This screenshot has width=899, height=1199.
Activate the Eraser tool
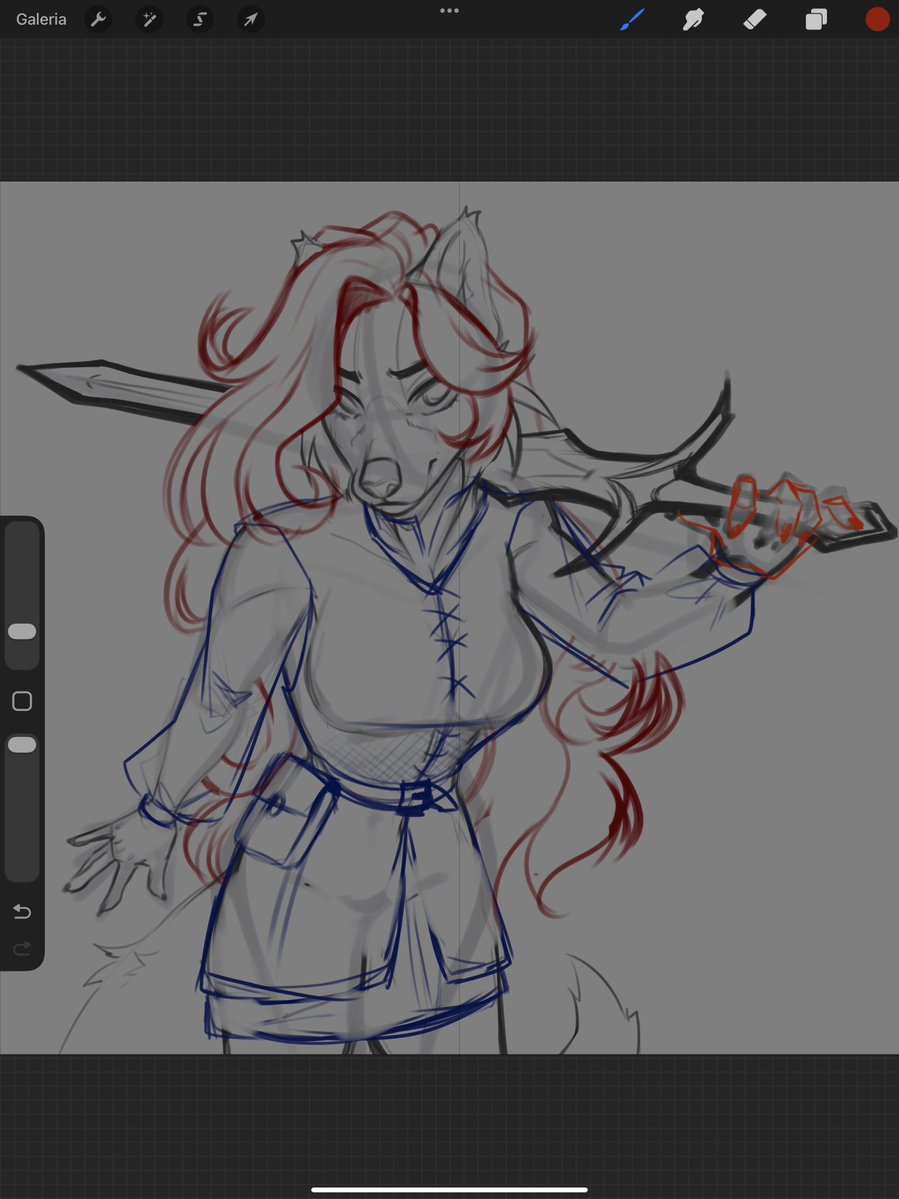(x=754, y=19)
